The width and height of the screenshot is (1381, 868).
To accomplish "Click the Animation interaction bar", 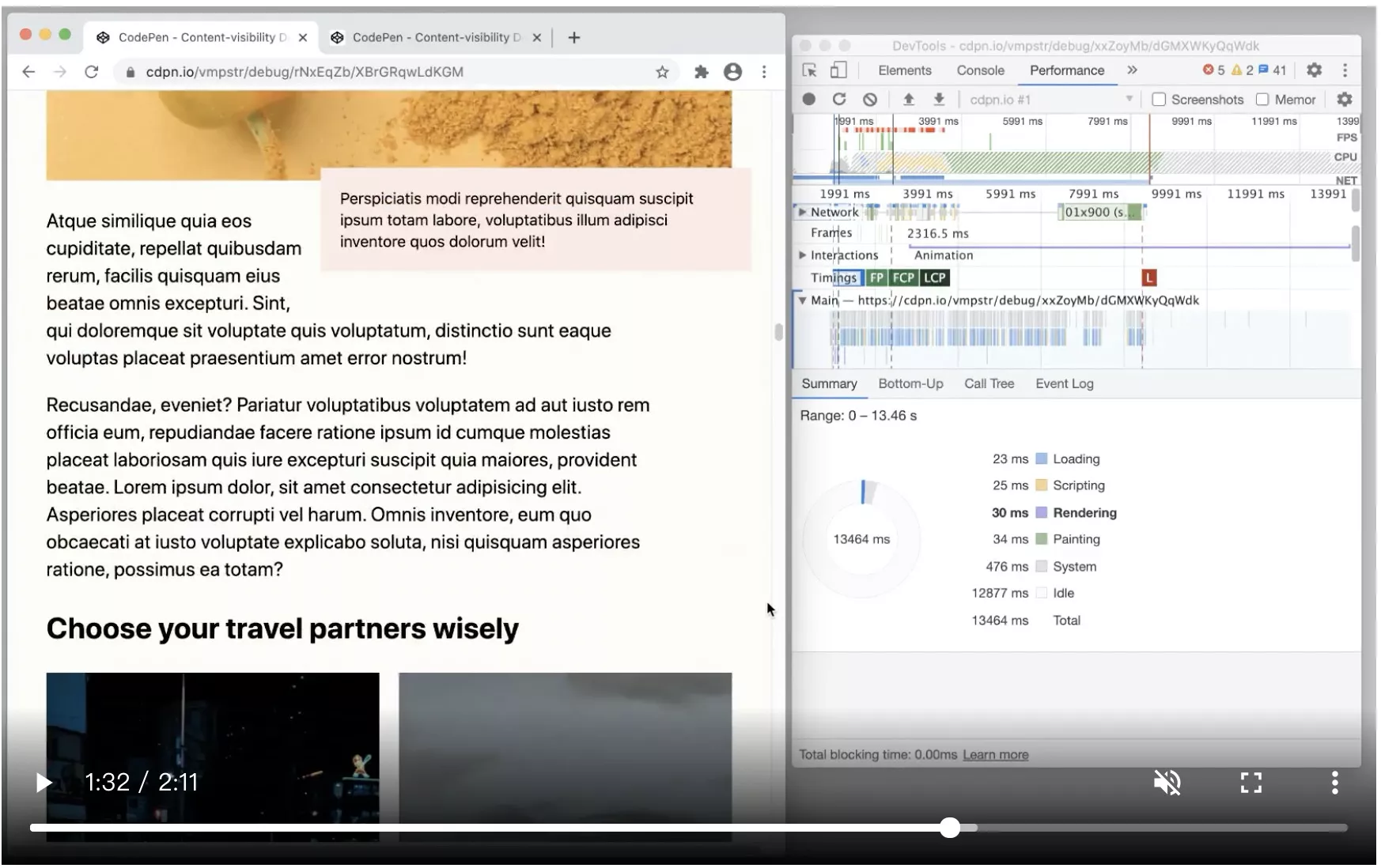I will point(944,255).
